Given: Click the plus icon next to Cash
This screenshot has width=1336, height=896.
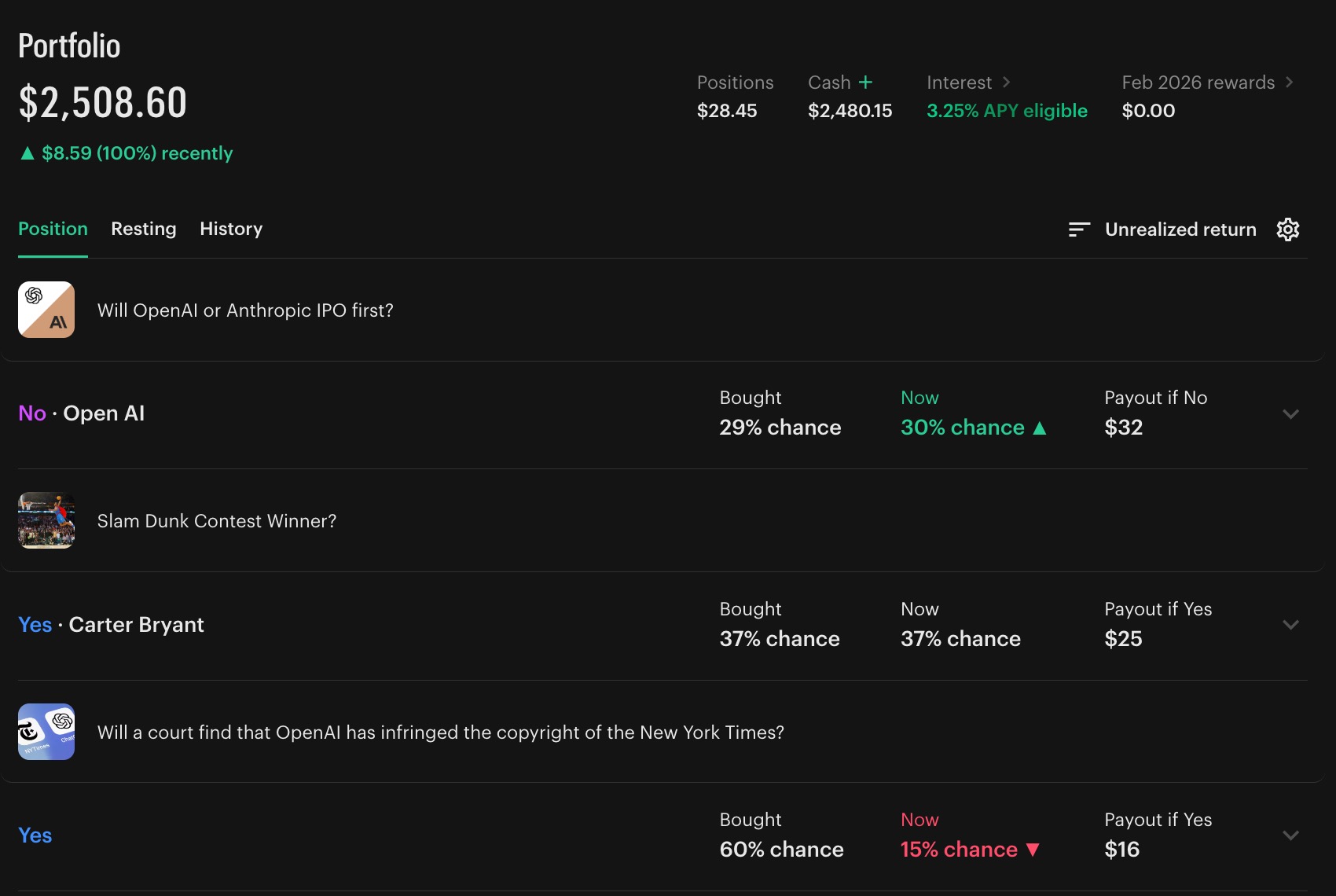Looking at the screenshot, I should click(865, 83).
